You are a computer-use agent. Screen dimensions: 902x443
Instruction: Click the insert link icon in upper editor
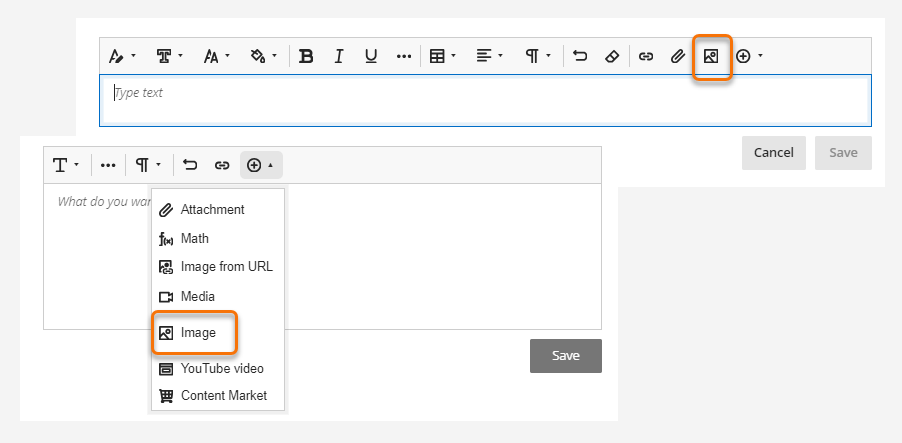pyautogui.click(x=646, y=56)
